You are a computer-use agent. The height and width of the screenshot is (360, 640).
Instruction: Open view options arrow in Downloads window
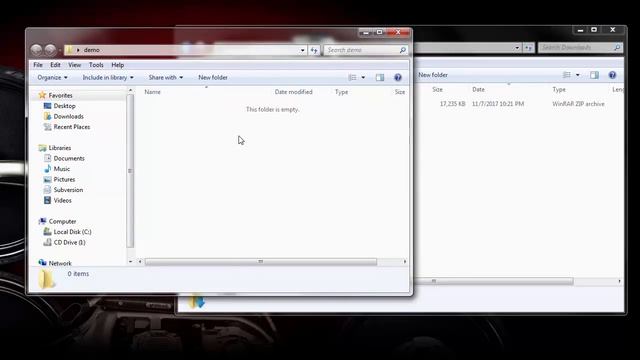pos(577,75)
